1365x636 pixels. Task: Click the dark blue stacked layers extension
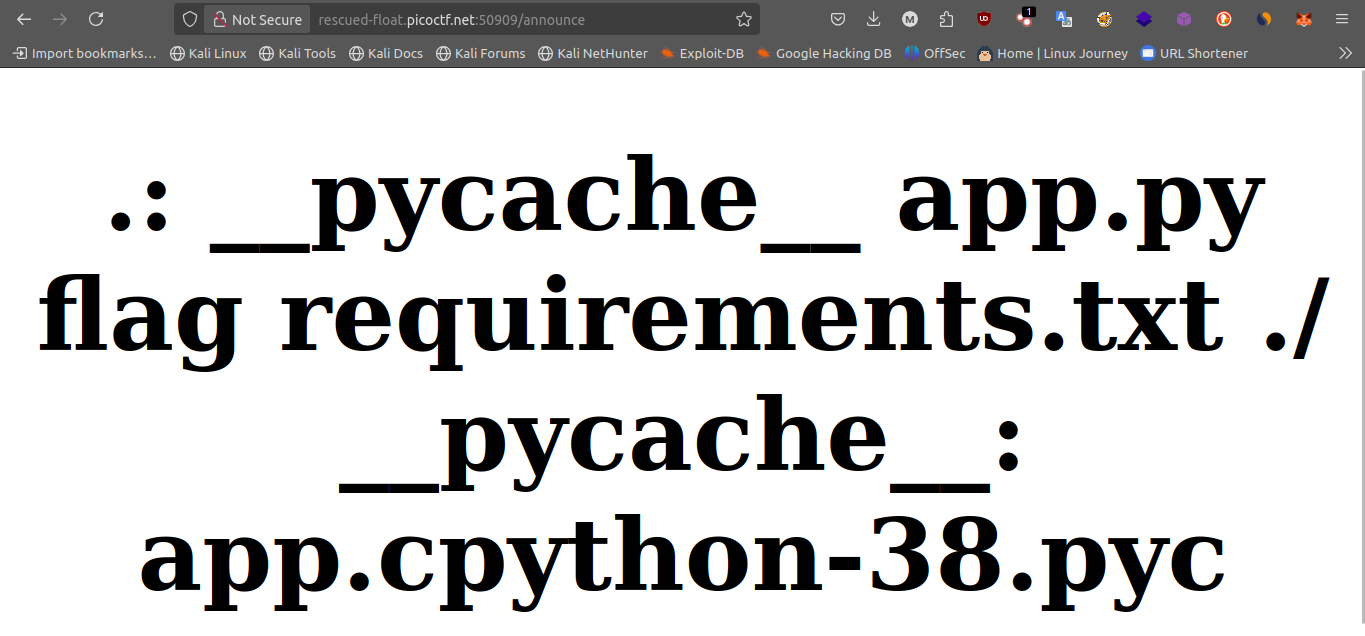(1144, 19)
